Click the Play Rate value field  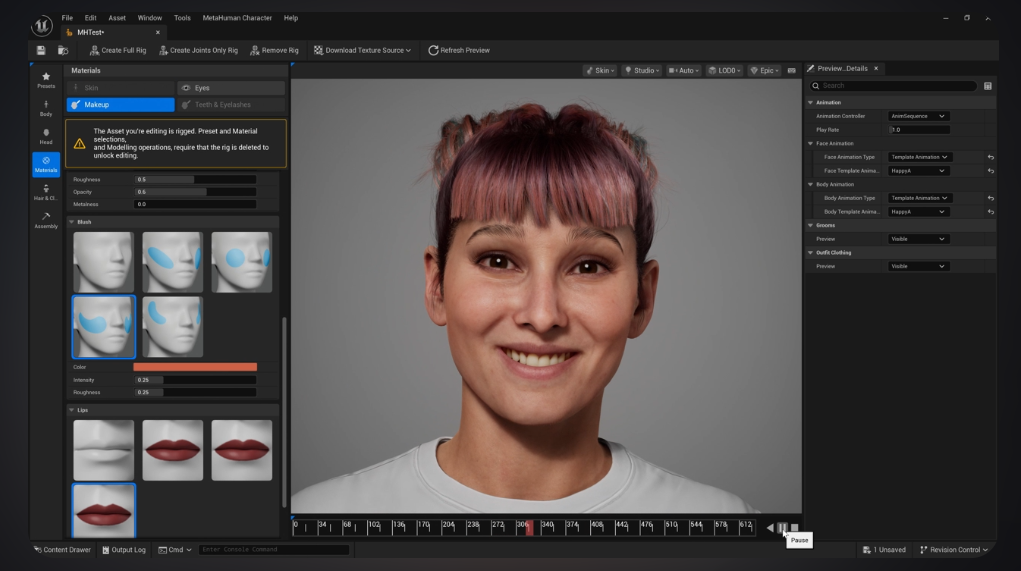tap(919, 130)
